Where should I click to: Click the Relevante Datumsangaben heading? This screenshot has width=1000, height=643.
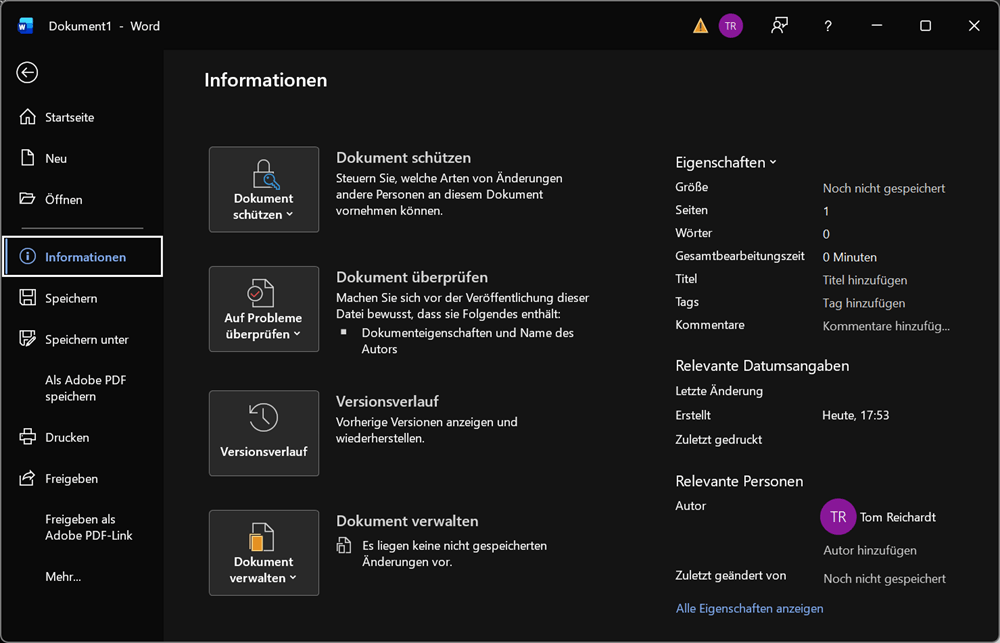tap(762, 366)
